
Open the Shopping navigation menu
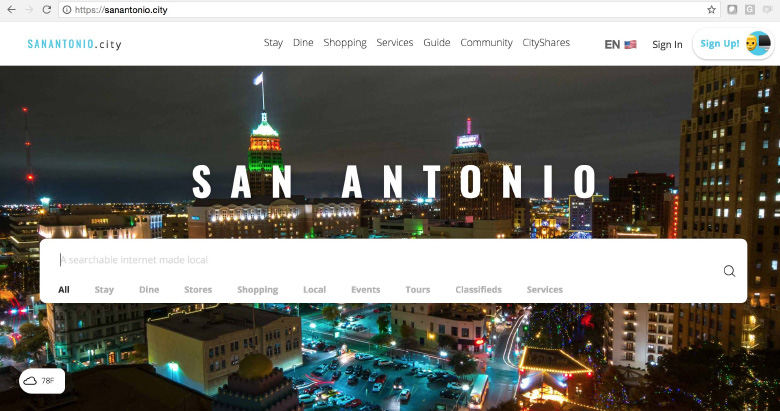tap(345, 43)
